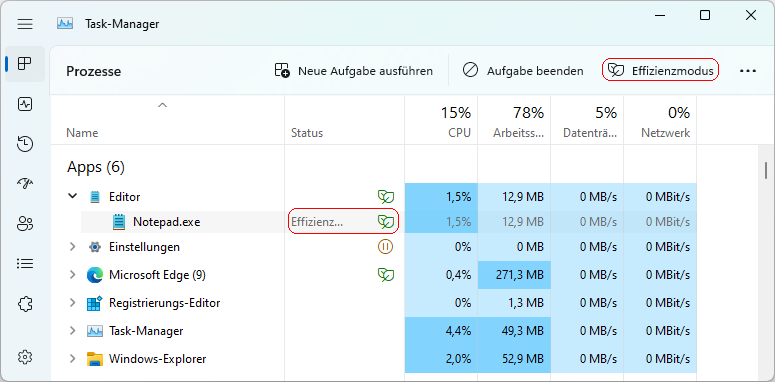Open the Autostart apps gauge icon
The height and width of the screenshot is (382, 775).
[x=25, y=184]
